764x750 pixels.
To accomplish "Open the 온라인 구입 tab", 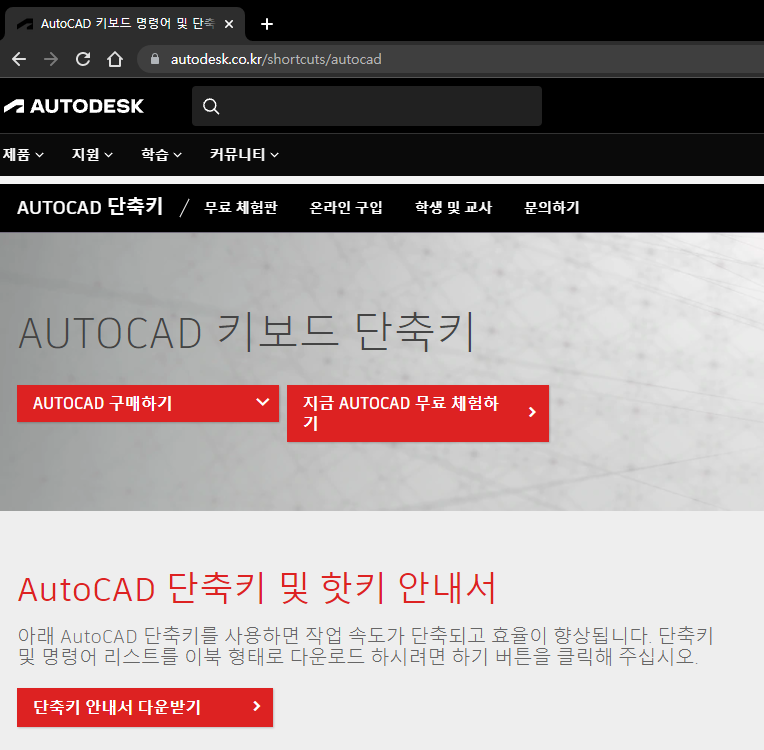I will 346,208.
